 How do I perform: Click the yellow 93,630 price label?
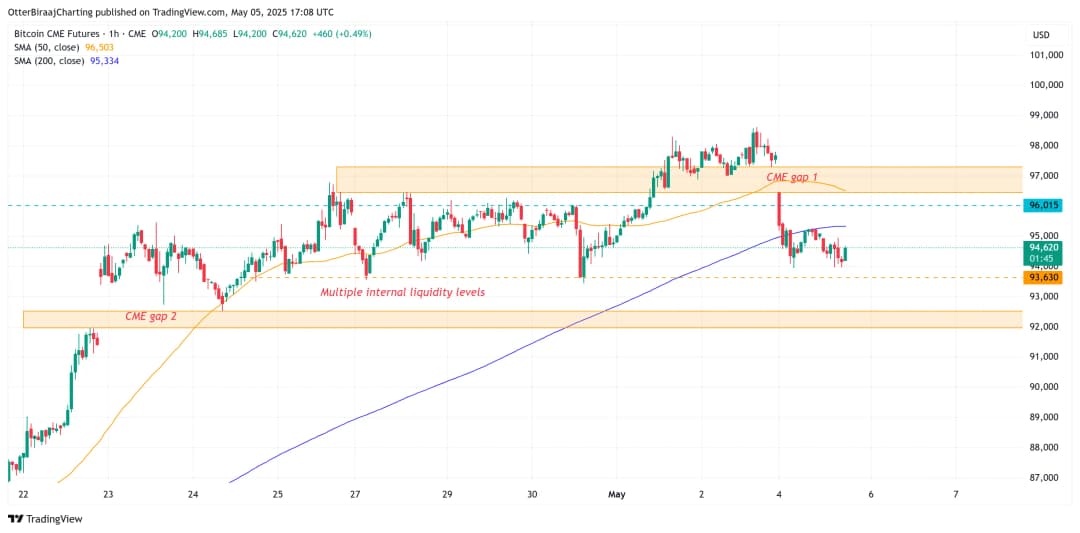tap(1043, 278)
